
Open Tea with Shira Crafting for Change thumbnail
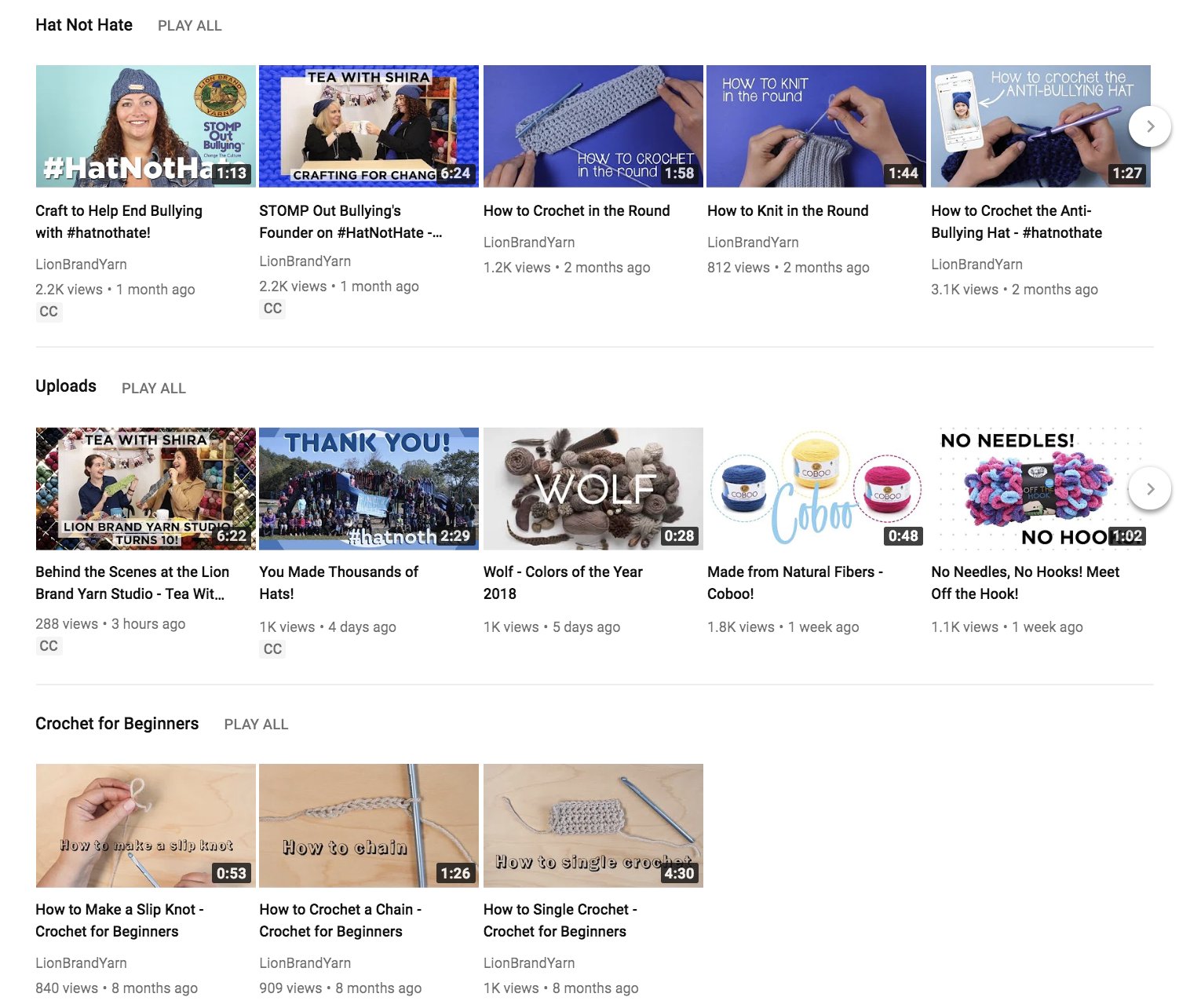click(369, 126)
